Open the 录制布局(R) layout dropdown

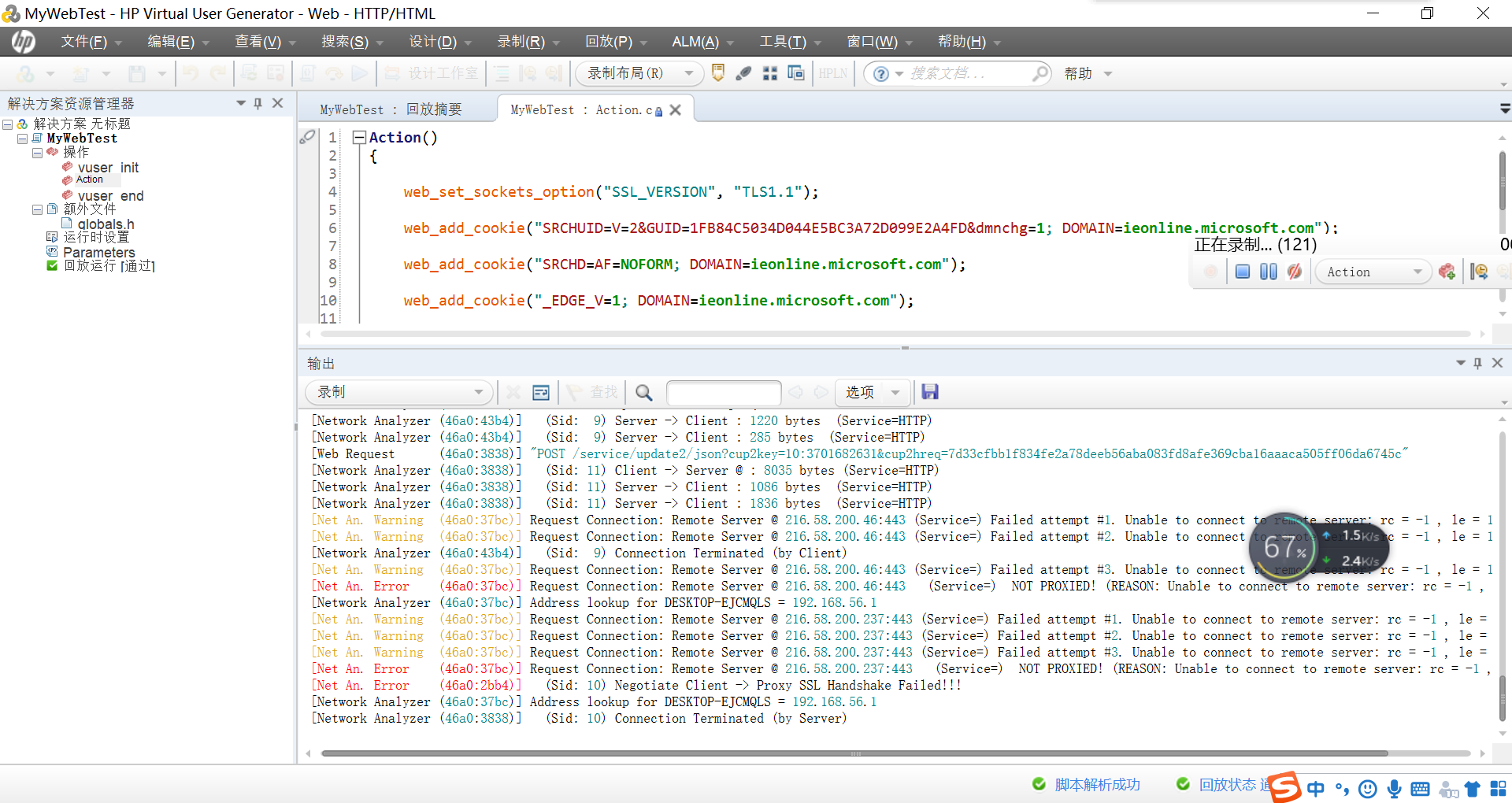pos(639,73)
